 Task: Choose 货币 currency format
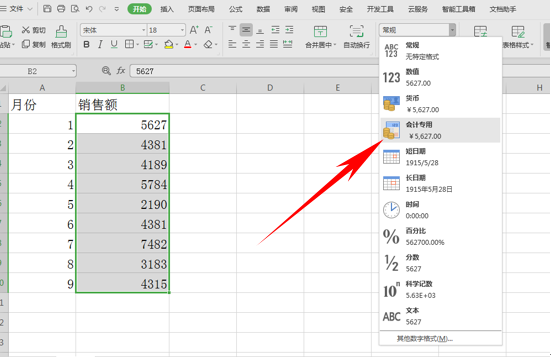pos(441,104)
